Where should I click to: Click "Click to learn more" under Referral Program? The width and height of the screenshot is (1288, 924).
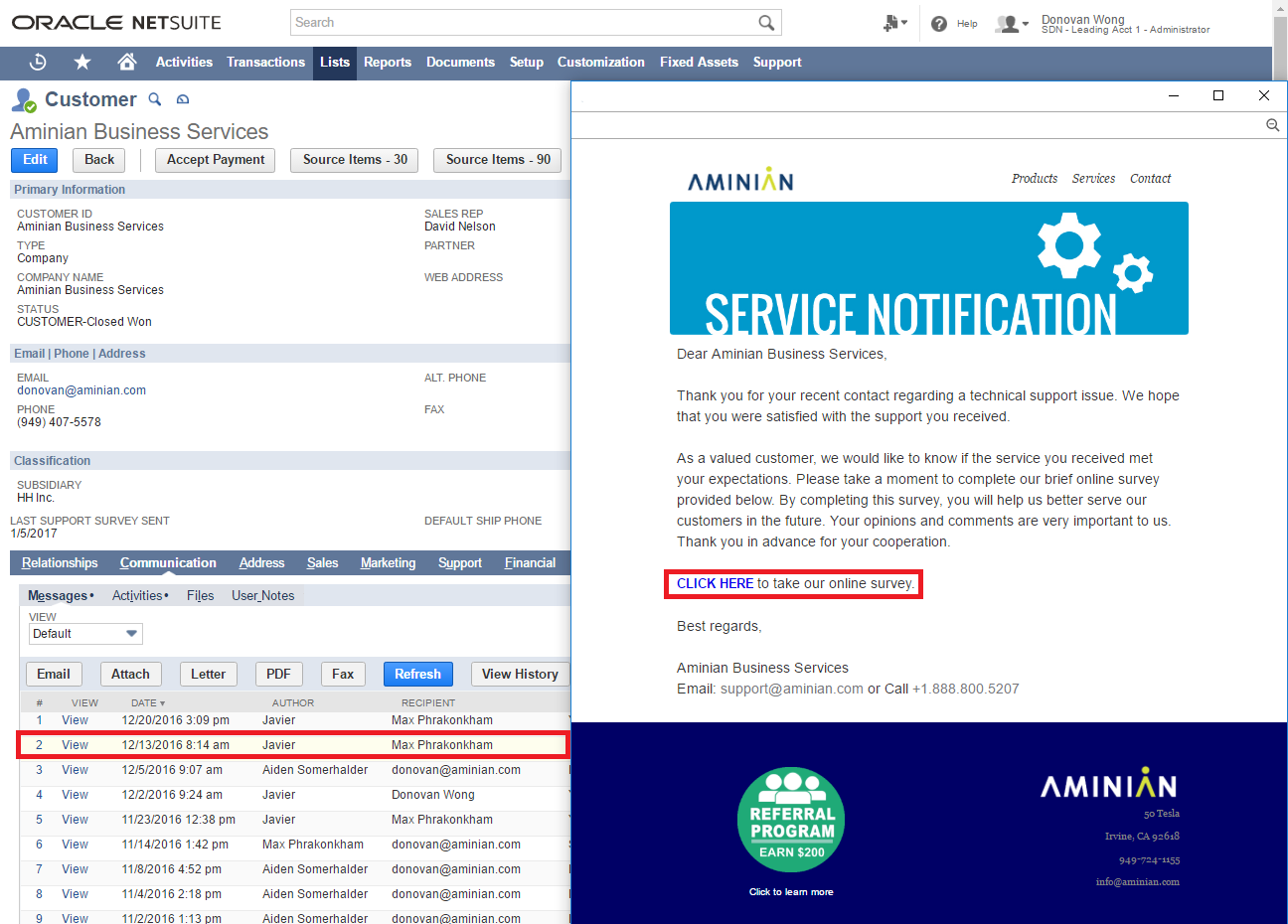pyautogui.click(x=791, y=892)
